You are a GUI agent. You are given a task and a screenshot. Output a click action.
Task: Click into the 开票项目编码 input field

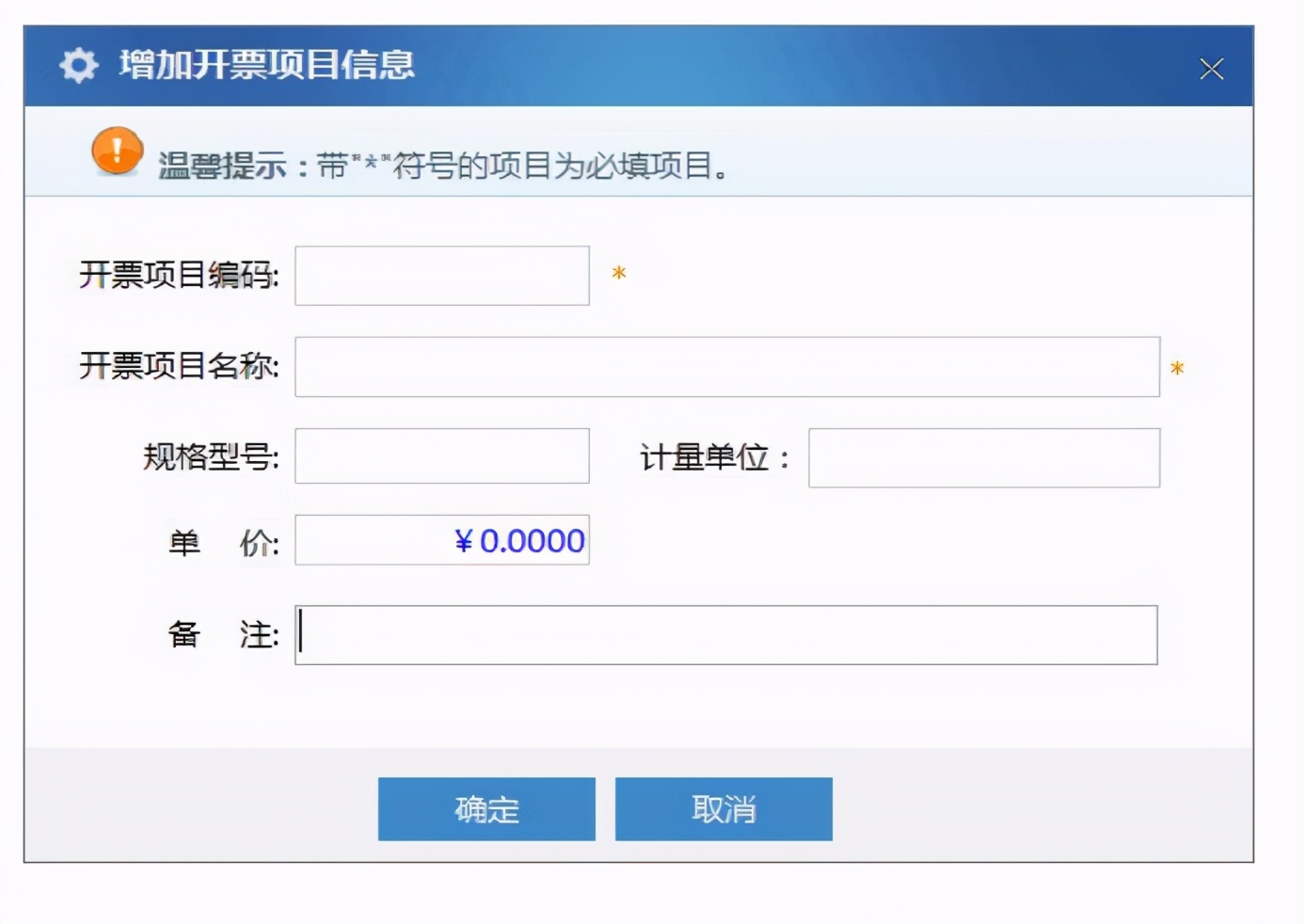pyautogui.click(x=441, y=277)
